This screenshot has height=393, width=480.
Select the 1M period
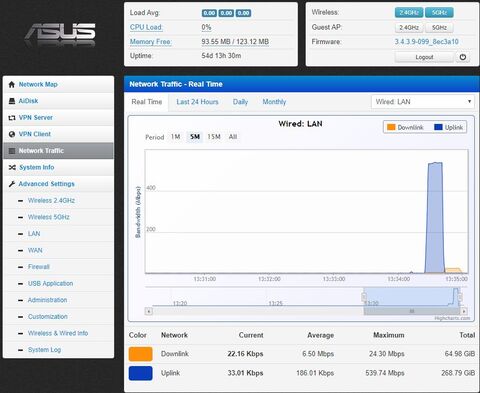tap(175, 137)
